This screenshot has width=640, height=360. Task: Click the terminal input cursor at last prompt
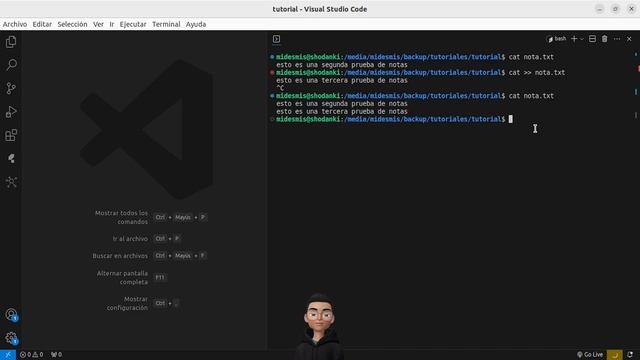pyautogui.click(x=511, y=119)
